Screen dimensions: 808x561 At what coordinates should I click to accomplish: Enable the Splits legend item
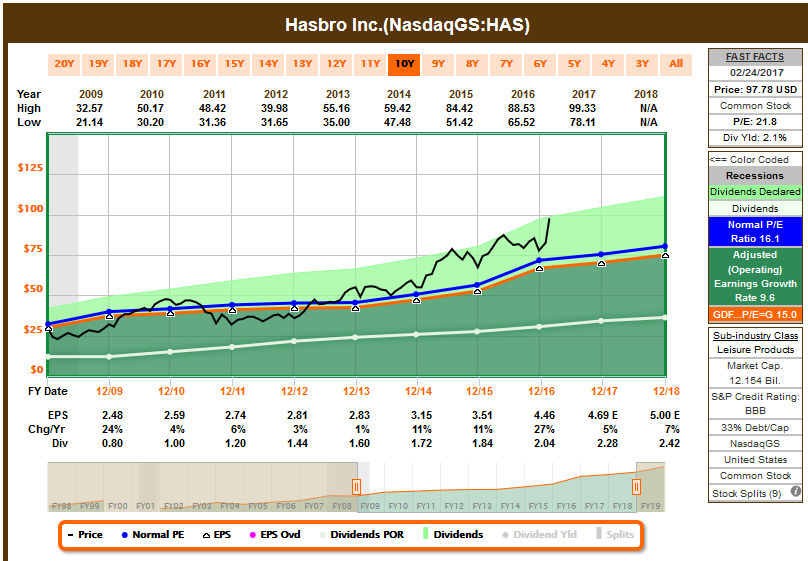pos(615,534)
